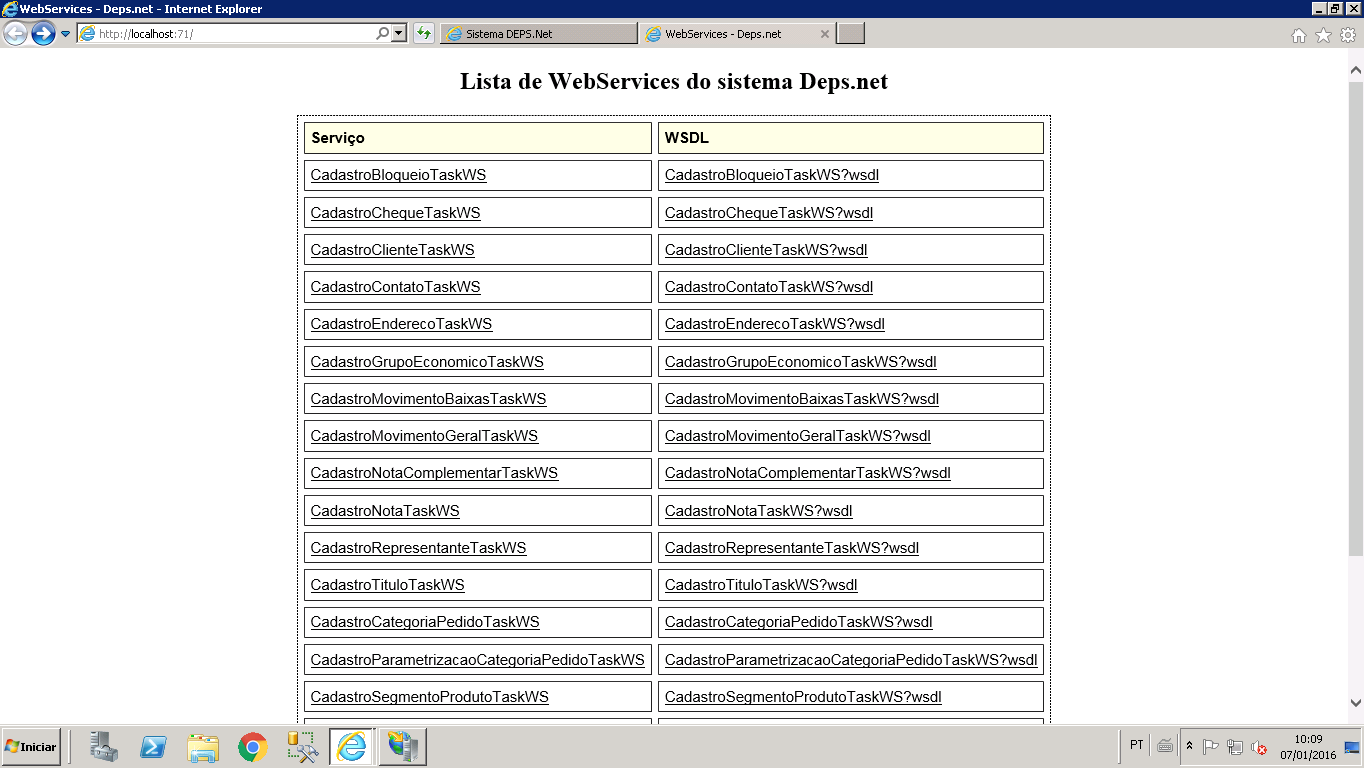View CadastroEnderecoTaskWS?wsdl link

(x=775, y=324)
